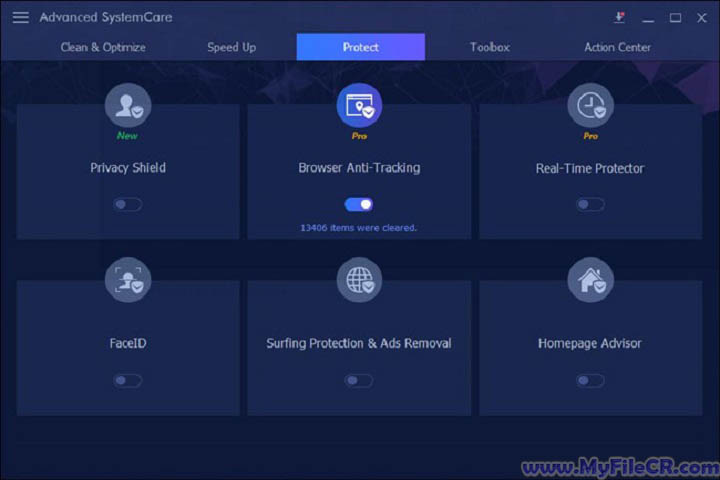Click the Pro badge under Browser Anti-Tracking

(359, 136)
